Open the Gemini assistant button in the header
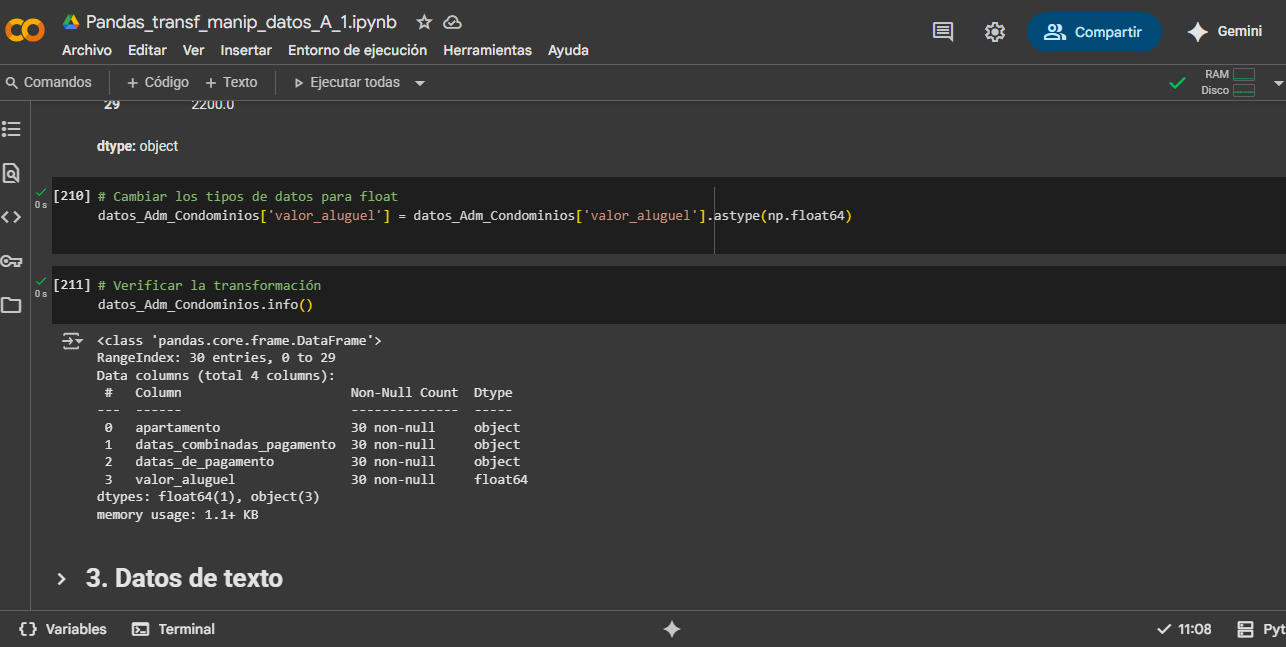The height and width of the screenshot is (647, 1286). pyautogui.click(x=1224, y=32)
